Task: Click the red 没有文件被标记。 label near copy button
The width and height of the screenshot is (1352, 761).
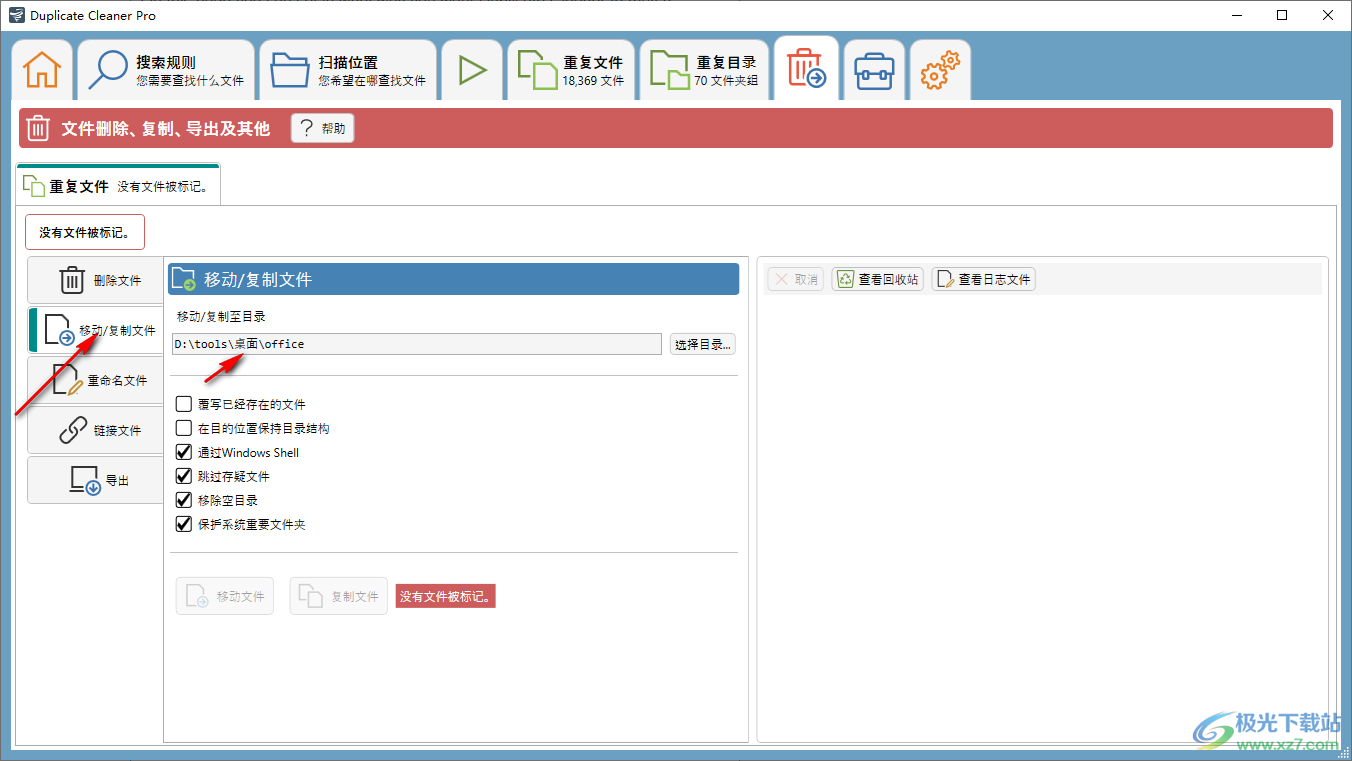Action: click(x=445, y=596)
